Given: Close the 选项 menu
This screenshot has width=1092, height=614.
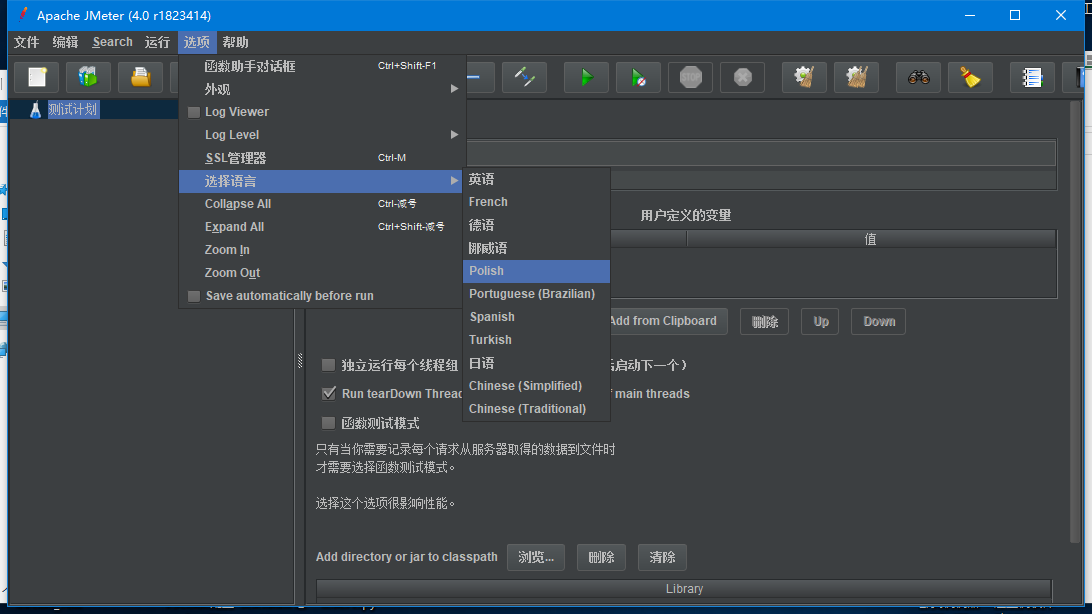Looking at the screenshot, I should (196, 42).
